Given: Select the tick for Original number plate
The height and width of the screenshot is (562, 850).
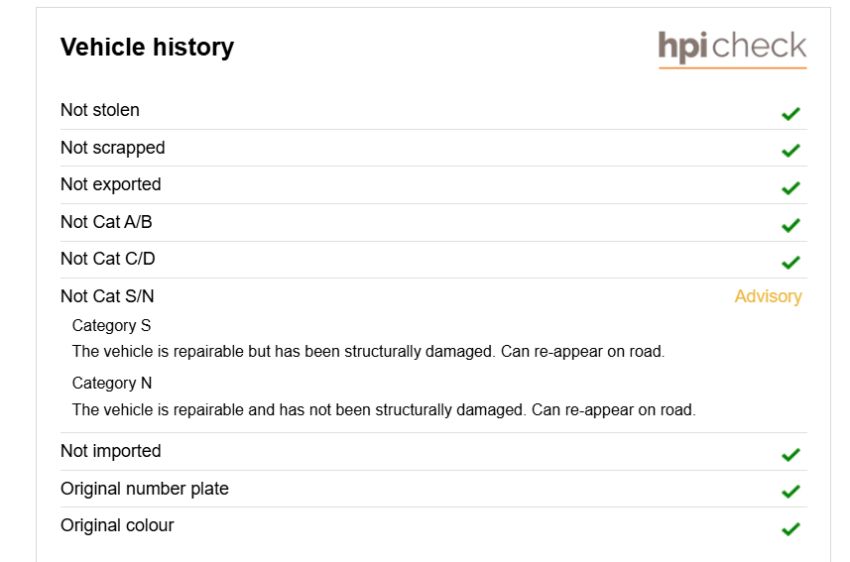Looking at the screenshot, I should (791, 492).
